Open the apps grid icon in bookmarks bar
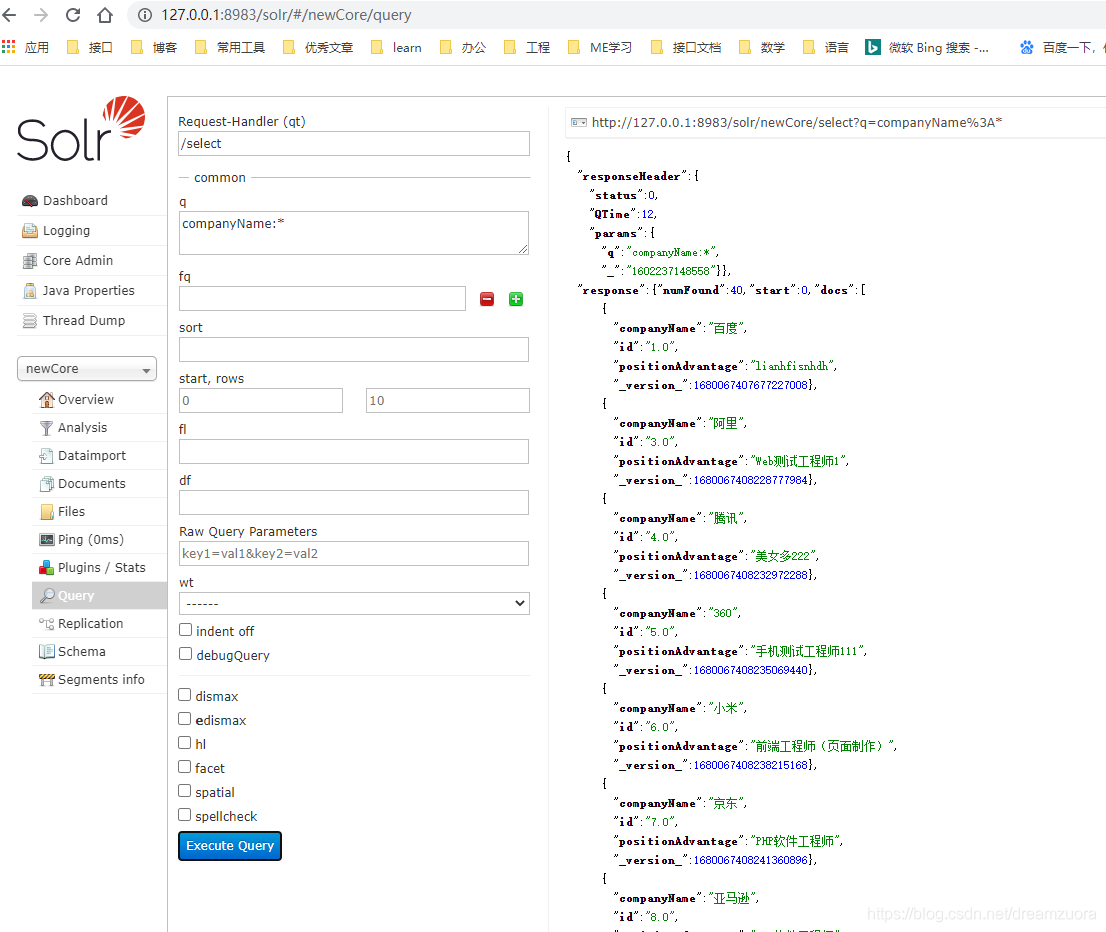The image size is (1106, 932). 8,47
